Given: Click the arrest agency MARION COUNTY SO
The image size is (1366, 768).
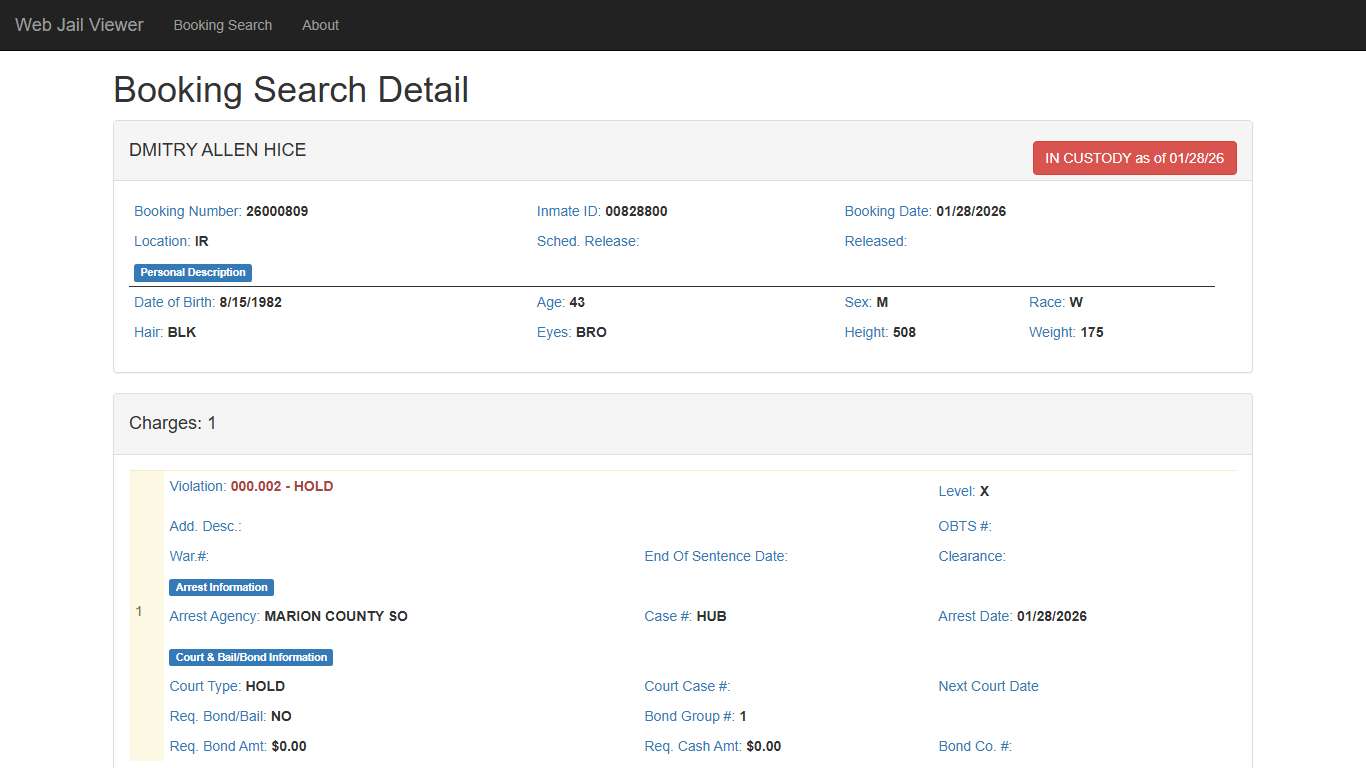Looking at the screenshot, I should pos(336,616).
